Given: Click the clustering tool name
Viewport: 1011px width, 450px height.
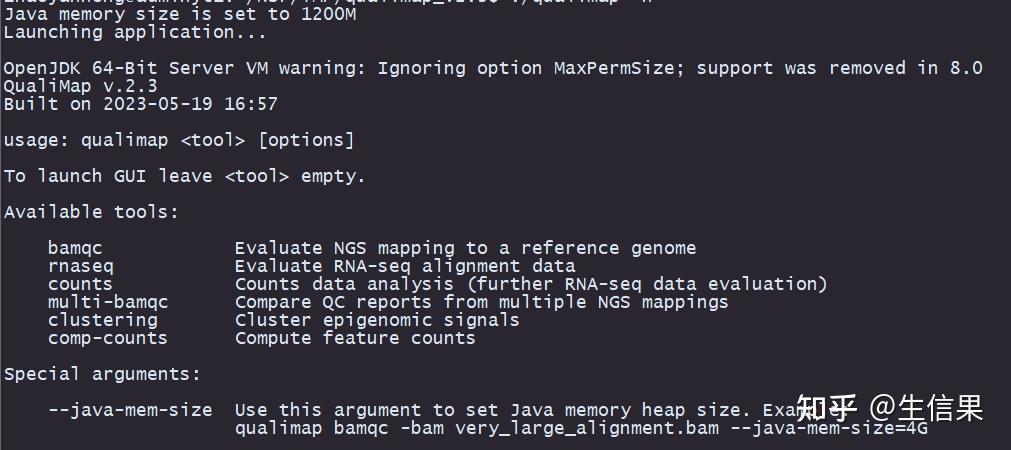Looking at the screenshot, I should coord(103,320).
